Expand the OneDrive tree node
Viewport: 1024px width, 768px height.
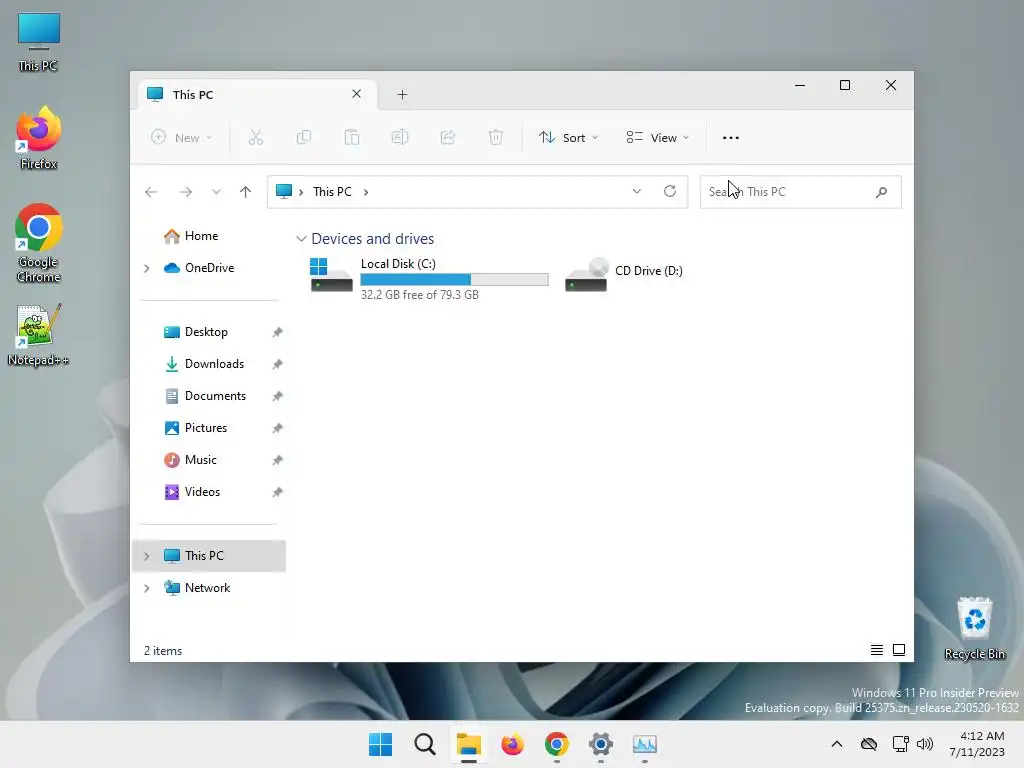(x=147, y=268)
